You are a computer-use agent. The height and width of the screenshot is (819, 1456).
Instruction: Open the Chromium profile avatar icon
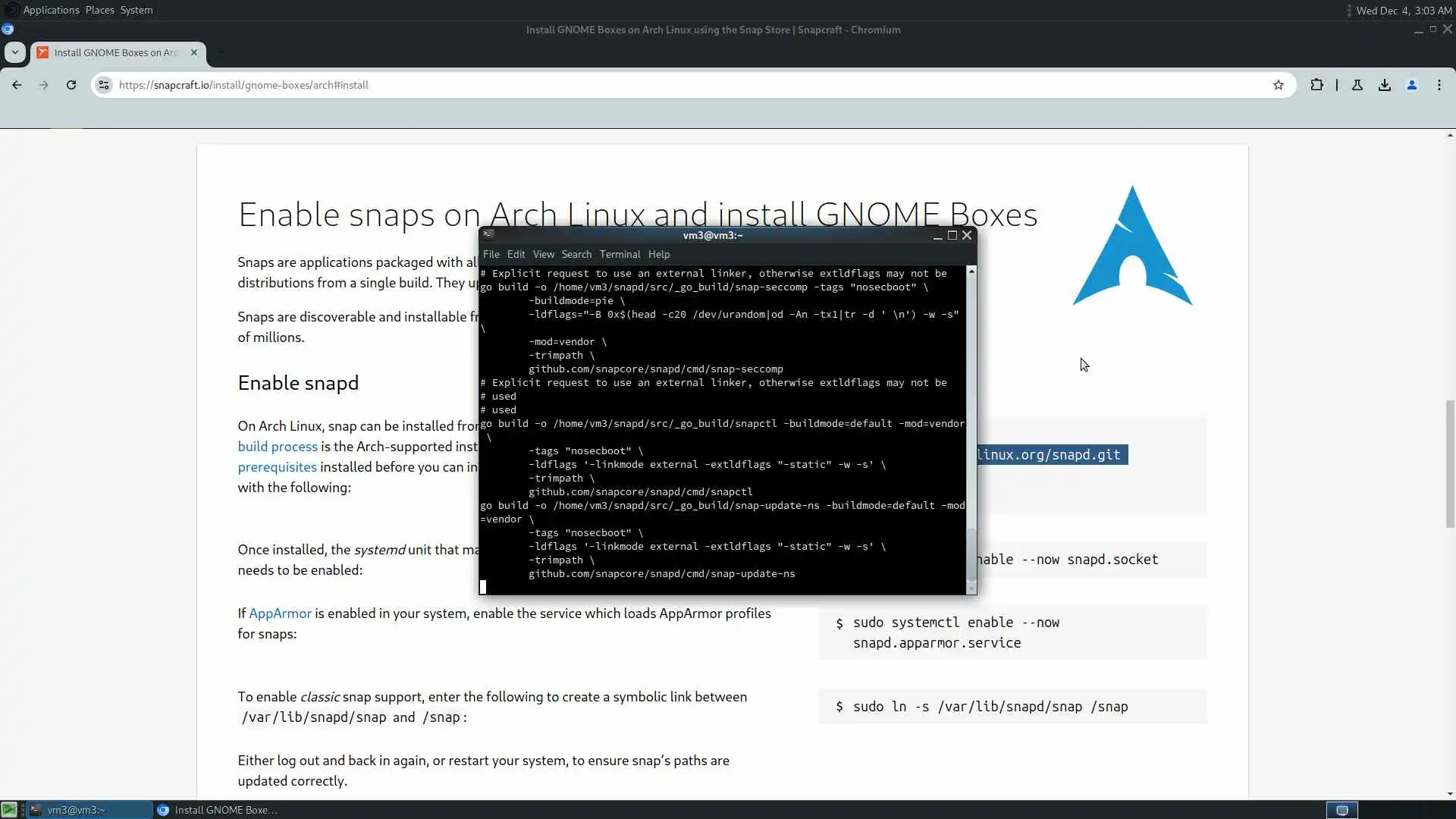click(x=1412, y=85)
